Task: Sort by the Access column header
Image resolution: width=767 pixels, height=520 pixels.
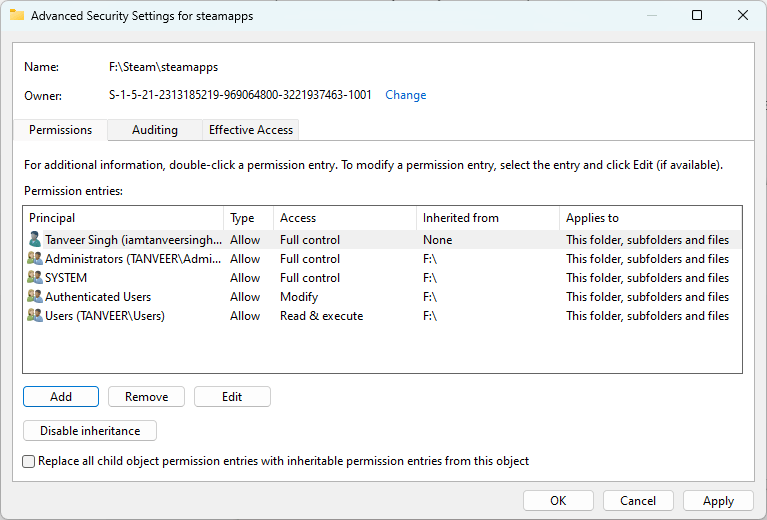Action: pos(345,218)
